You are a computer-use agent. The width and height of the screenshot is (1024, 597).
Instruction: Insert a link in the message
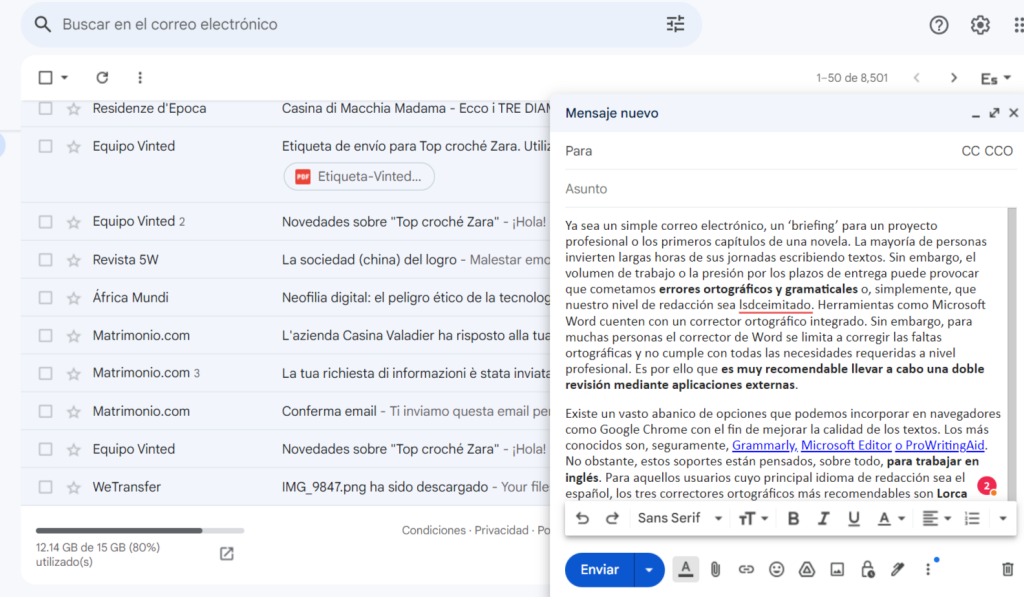[746, 569]
